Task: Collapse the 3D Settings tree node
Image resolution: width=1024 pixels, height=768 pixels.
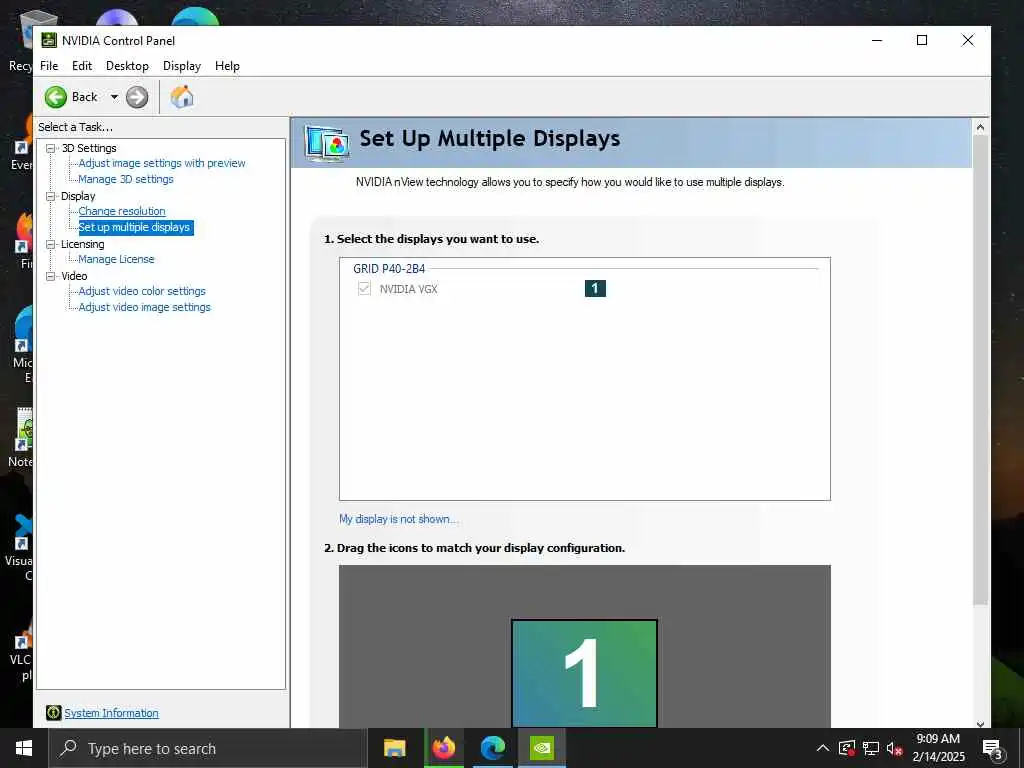Action: click(x=50, y=148)
